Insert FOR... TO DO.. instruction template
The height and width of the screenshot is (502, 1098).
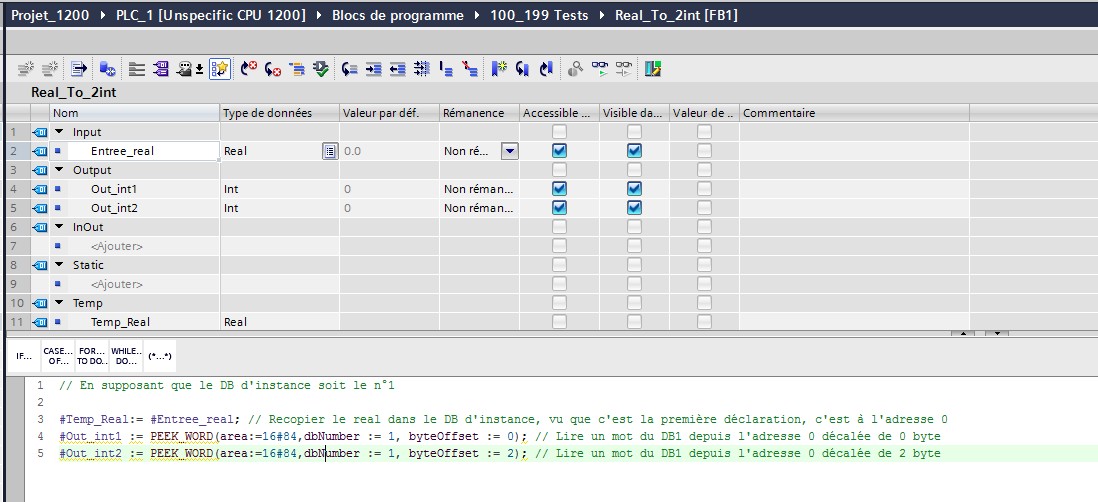coord(91,356)
